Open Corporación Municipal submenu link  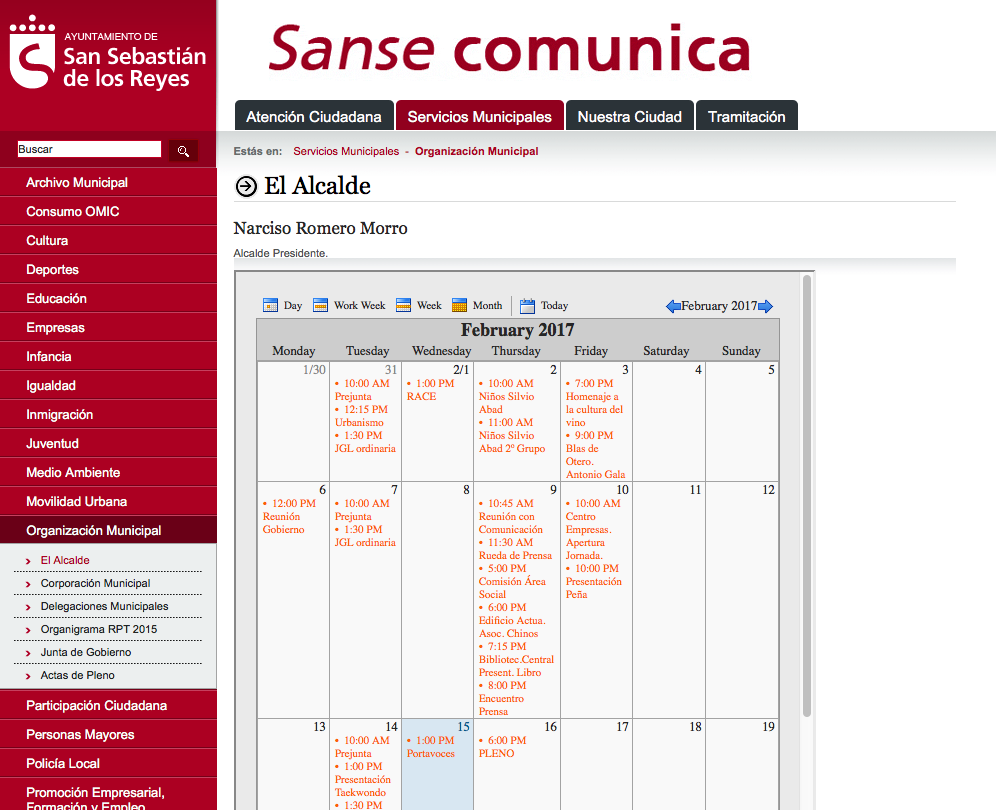click(x=95, y=583)
